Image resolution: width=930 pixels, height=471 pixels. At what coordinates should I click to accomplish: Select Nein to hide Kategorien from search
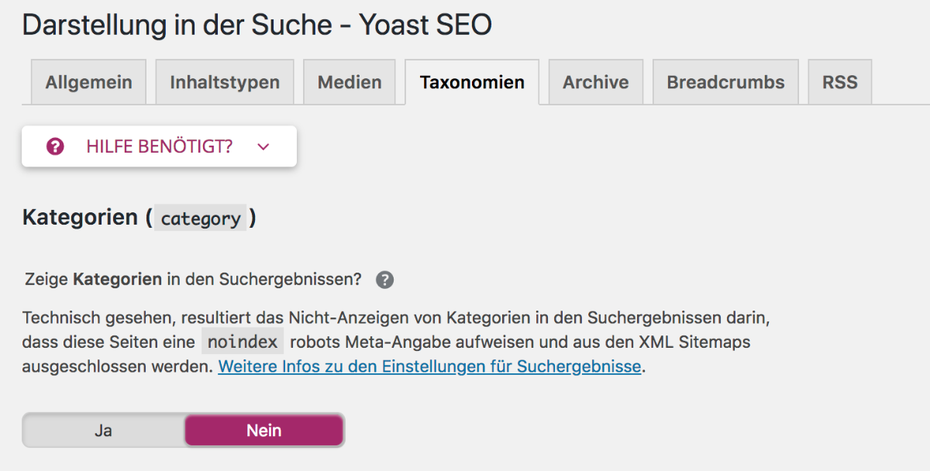pyautogui.click(x=264, y=430)
